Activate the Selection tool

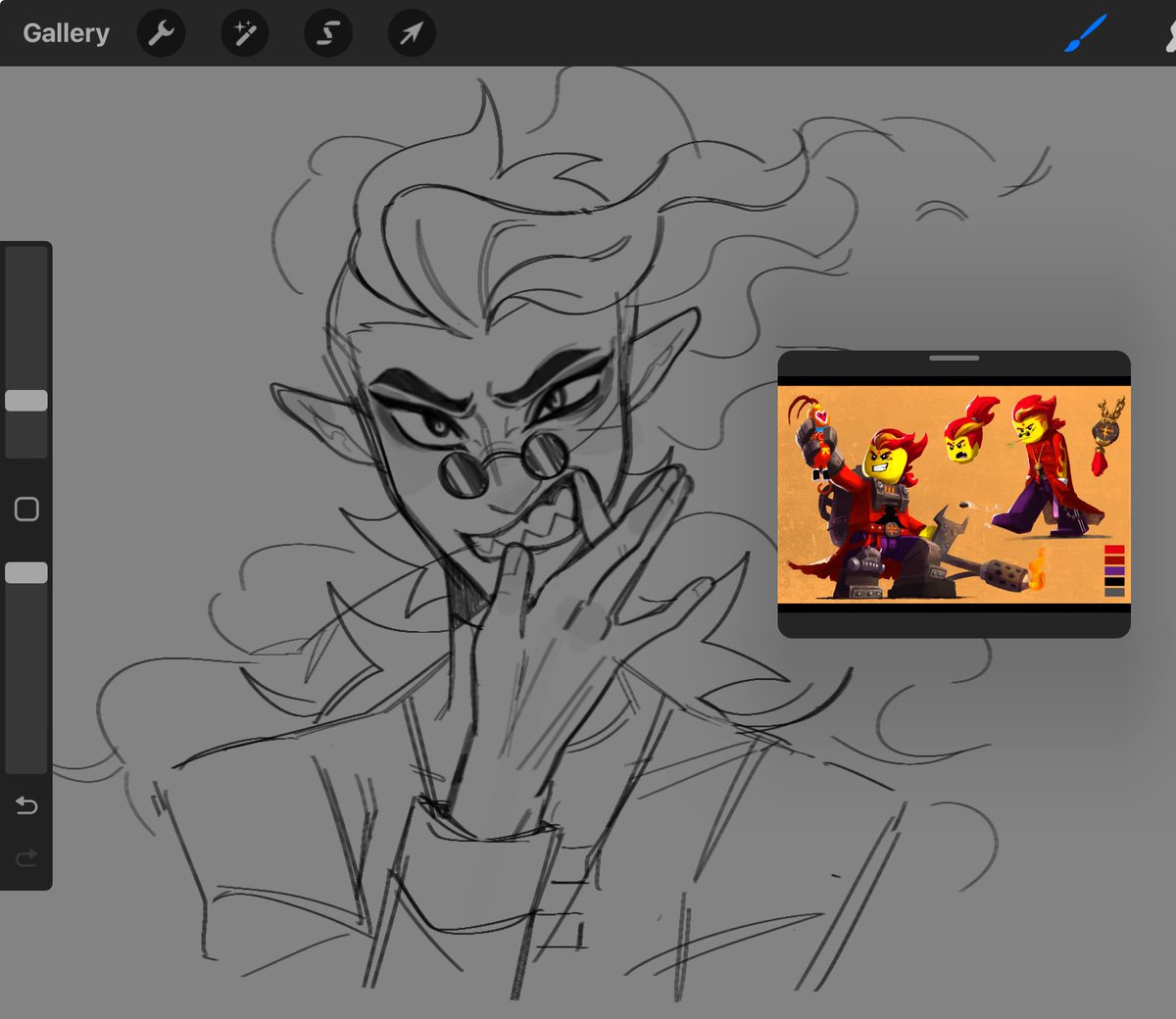[328, 33]
